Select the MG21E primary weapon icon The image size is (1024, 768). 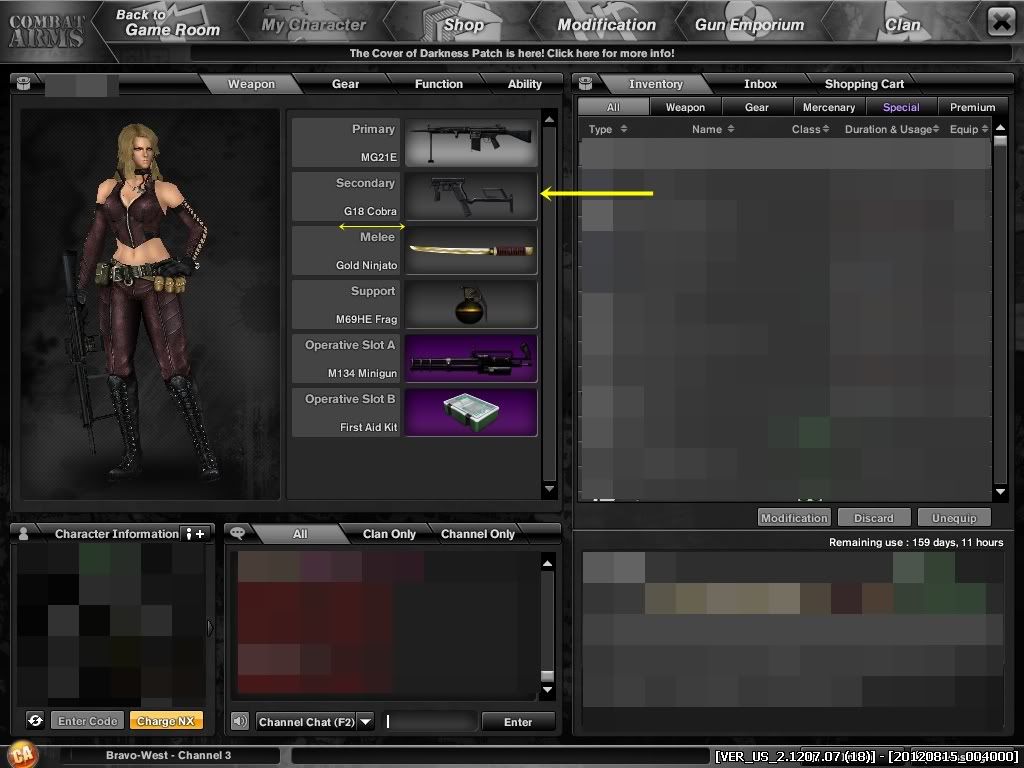pos(471,143)
